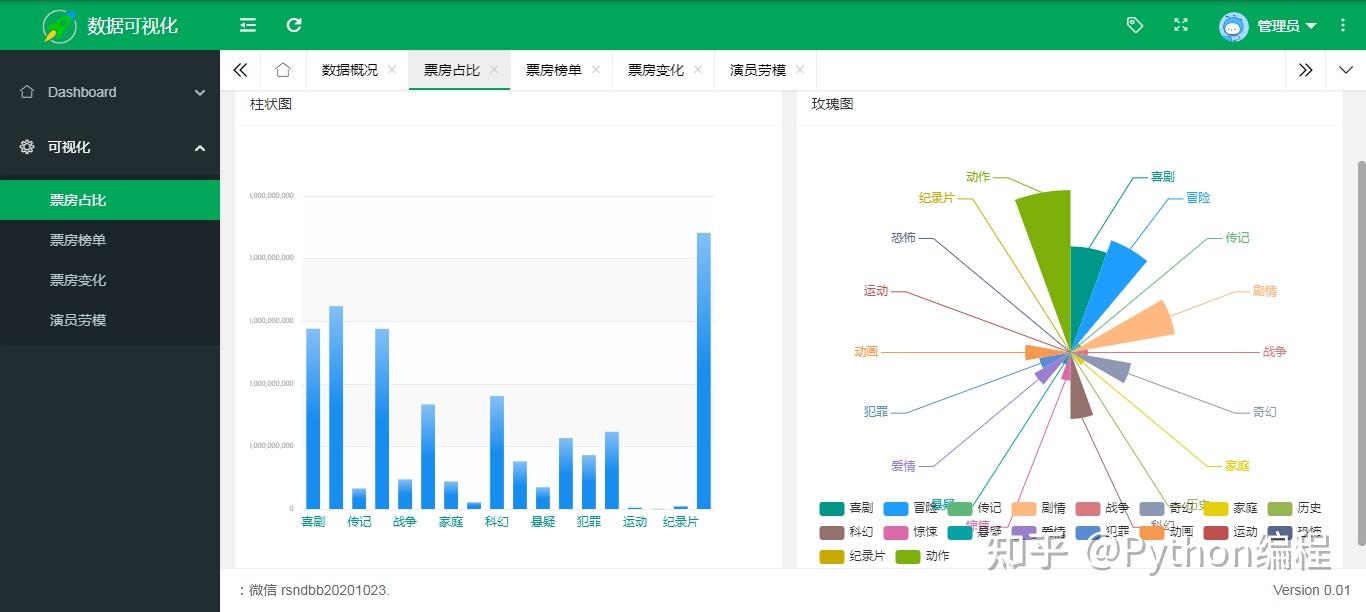Click the refresh icon in the top bar
Image resolution: width=1366 pixels, height=612 pixels.
click(293, 24)
